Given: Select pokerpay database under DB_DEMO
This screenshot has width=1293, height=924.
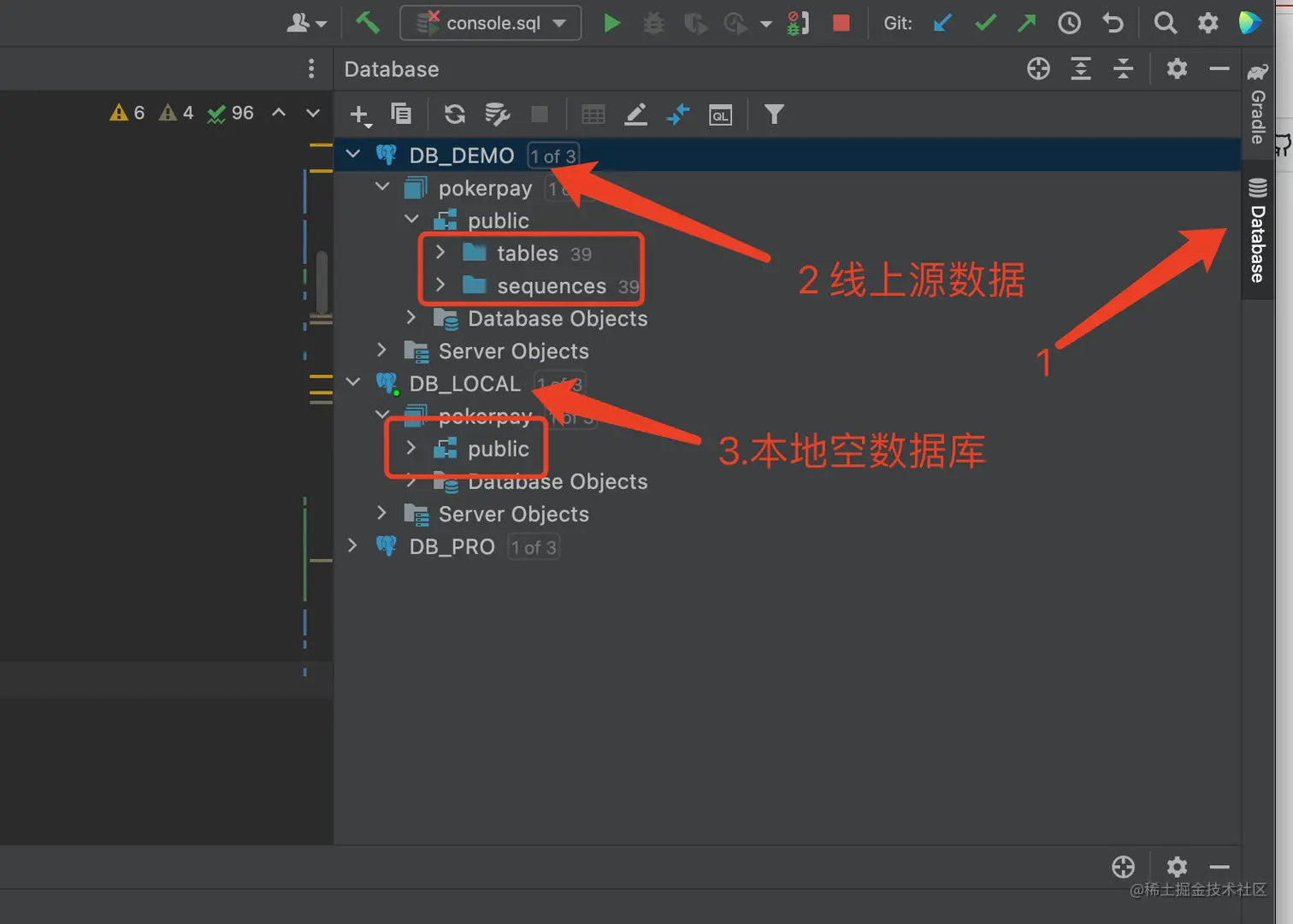Looking at the screenshot, I should coord(485,188).
